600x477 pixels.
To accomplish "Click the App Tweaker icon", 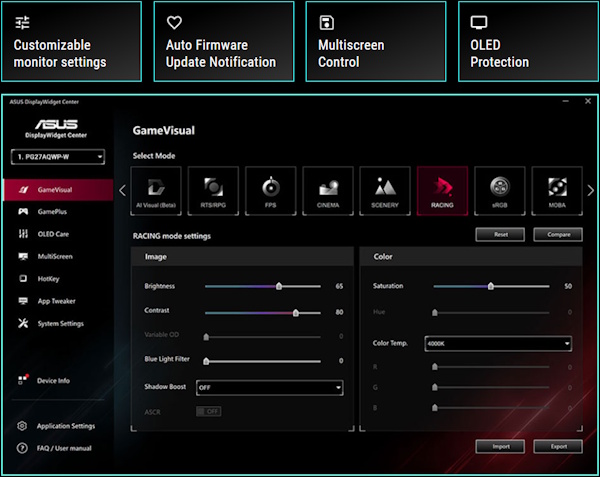I will tap(23, 301).
